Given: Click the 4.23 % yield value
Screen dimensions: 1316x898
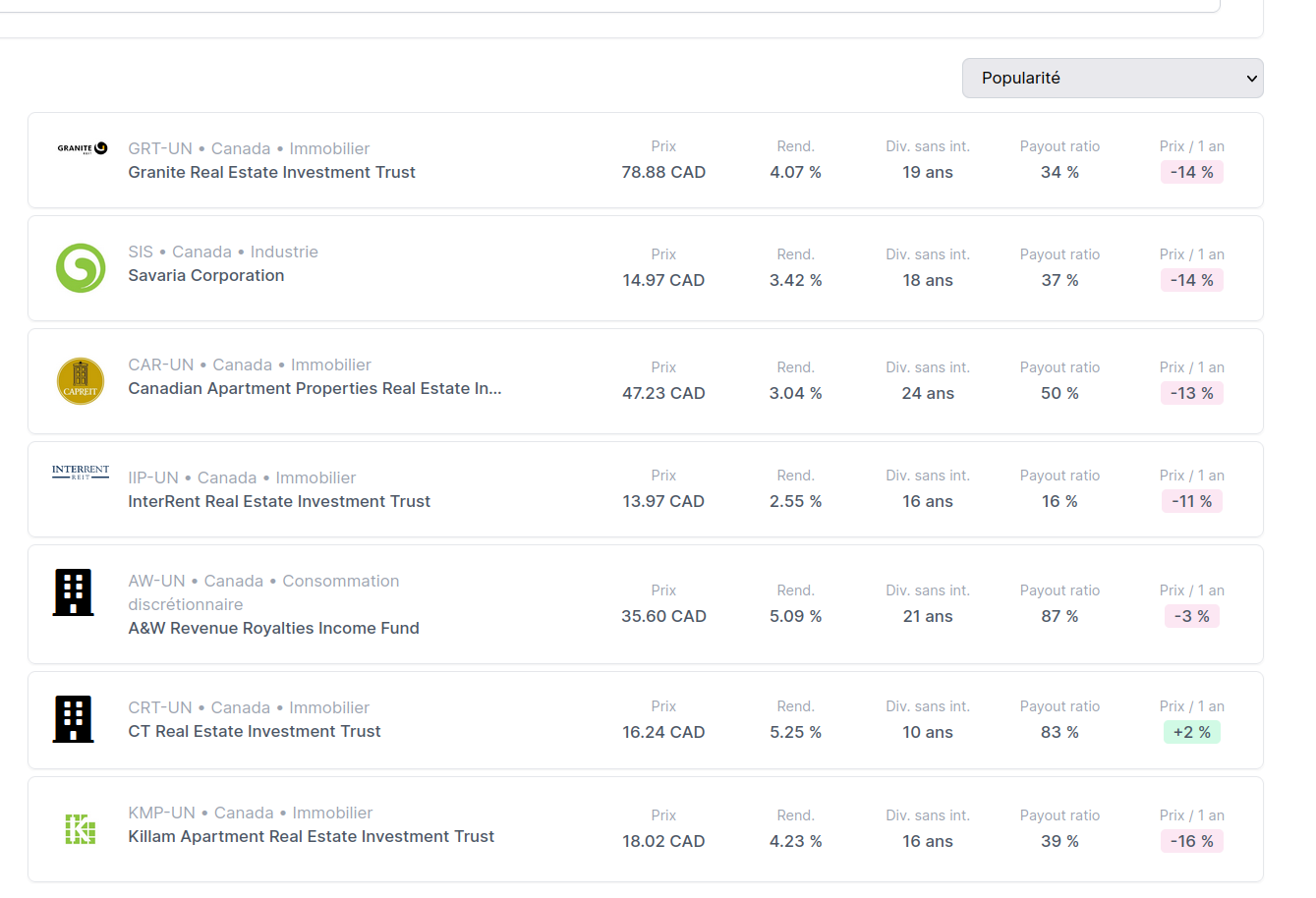Looking at the screenshot, I should coord(795,841).
